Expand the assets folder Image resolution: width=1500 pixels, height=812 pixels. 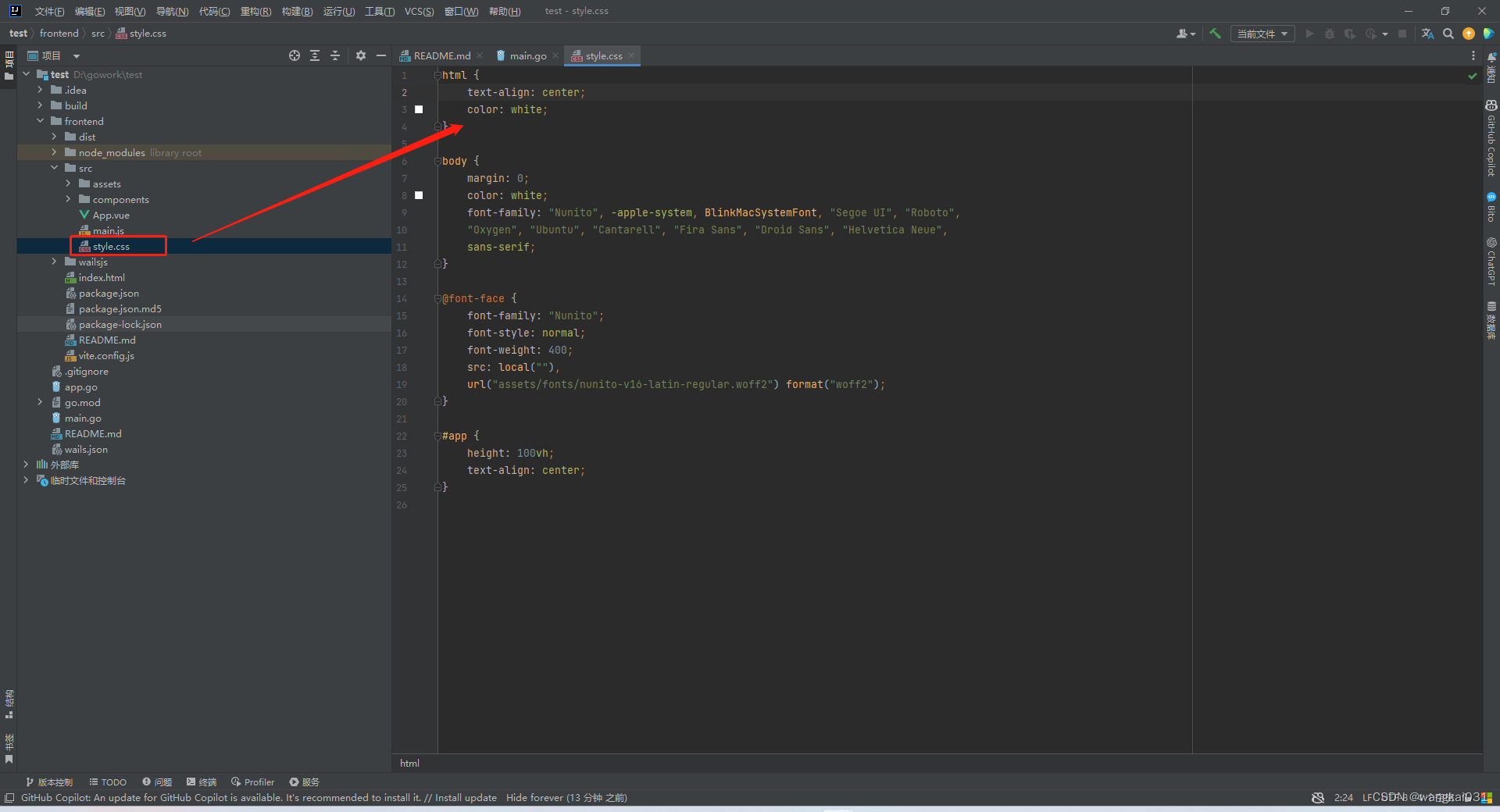point(69,183)
